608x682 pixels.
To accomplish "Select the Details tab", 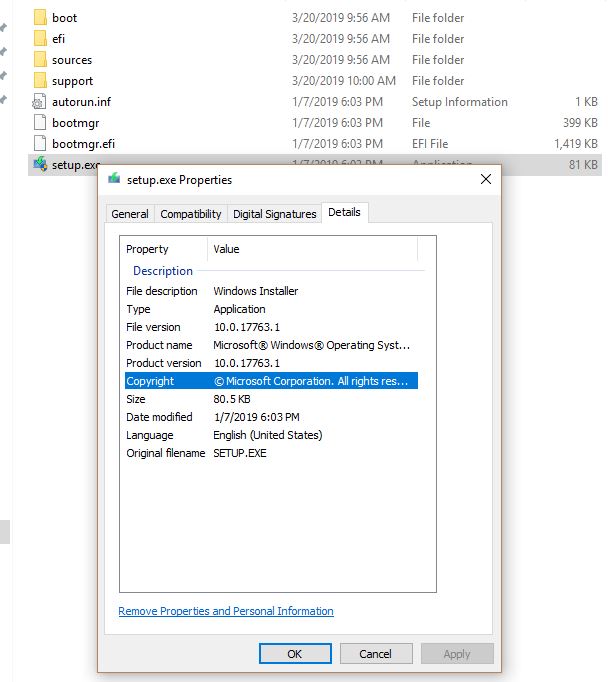I will tap(344, 212).
